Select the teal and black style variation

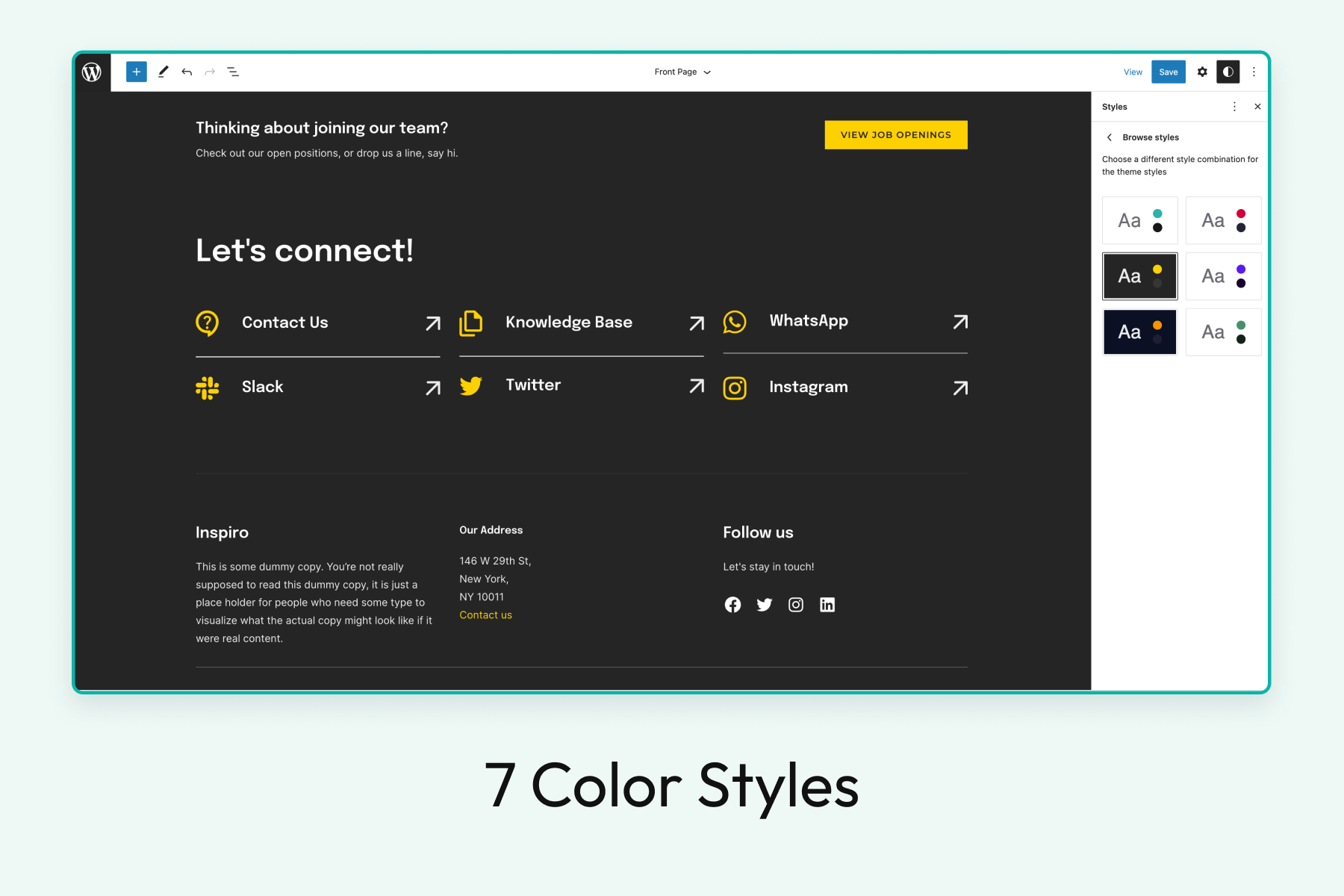click(x=1140, y=220)
